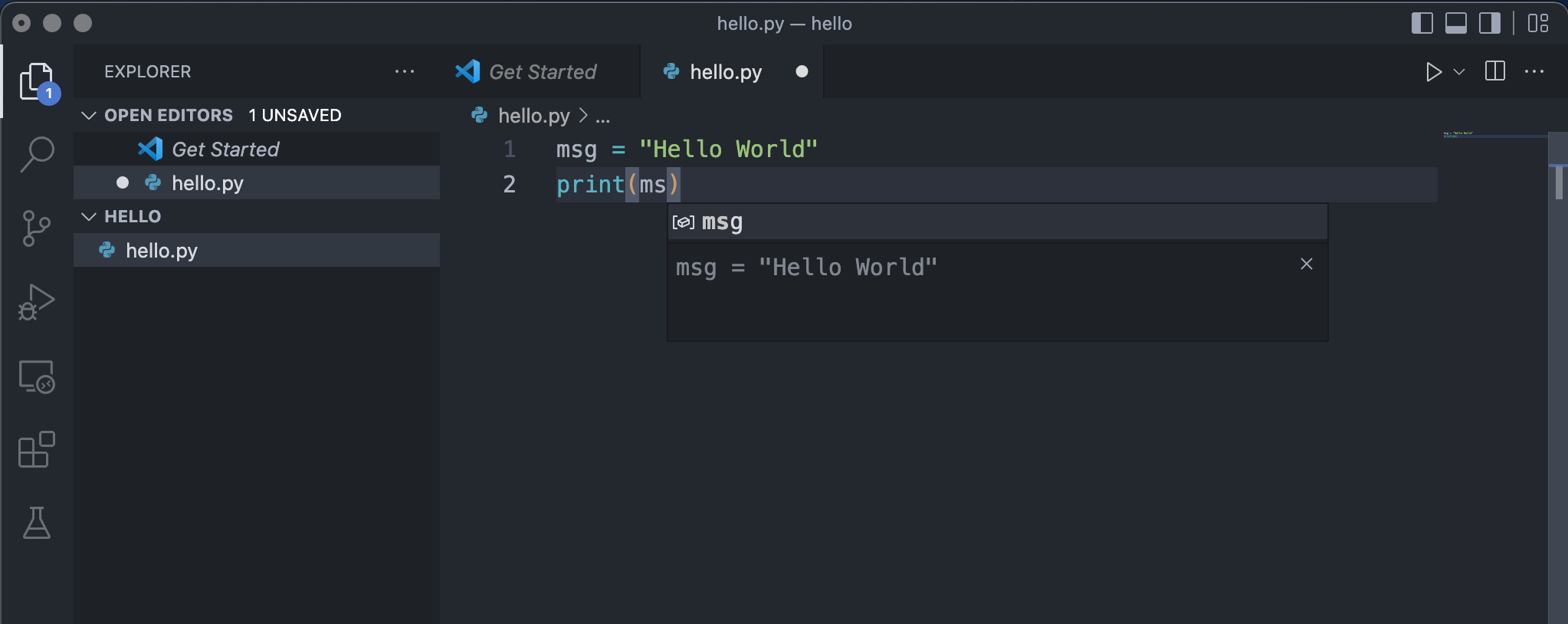Open the Run and Debug view
Screen dimensions: 1568x624
tap(37, 302)
